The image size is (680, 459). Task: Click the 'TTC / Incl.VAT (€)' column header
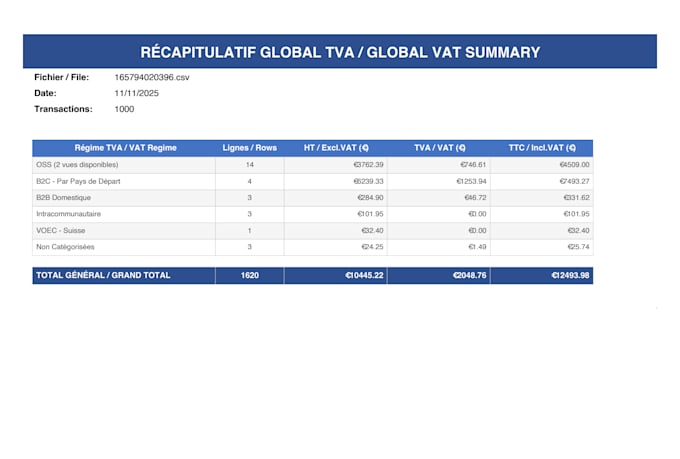(542, 148)
